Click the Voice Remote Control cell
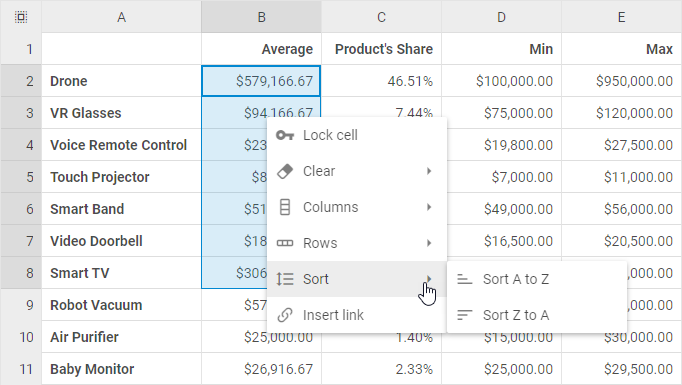 pos(121,145)
